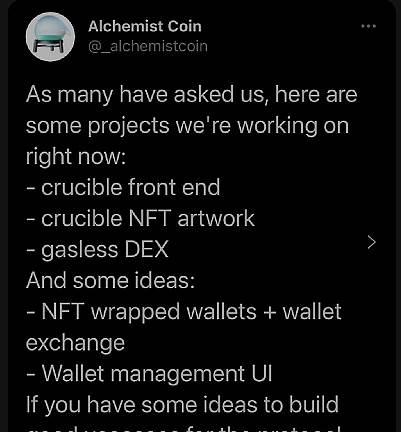
Task: Select the 'NFT wrapped wallets + wallet' line
Action: click(184, 312)
